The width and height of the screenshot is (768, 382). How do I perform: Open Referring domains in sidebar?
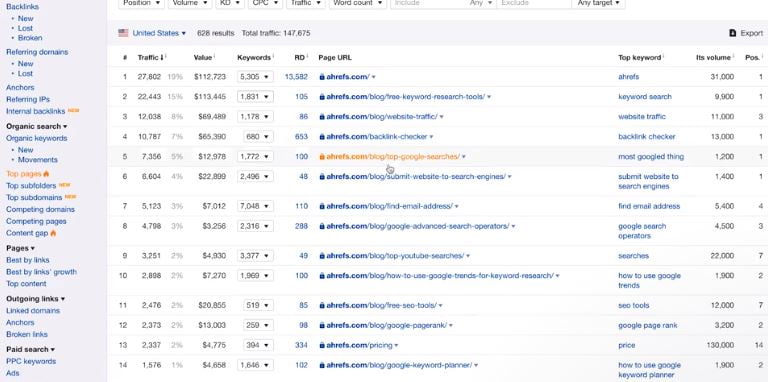37,52
